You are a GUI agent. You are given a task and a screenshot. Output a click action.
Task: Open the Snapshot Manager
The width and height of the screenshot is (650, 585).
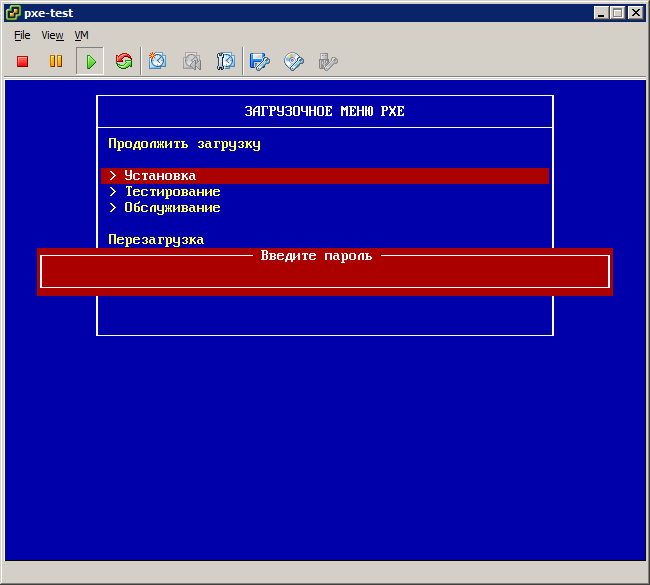tap(226, 61)
